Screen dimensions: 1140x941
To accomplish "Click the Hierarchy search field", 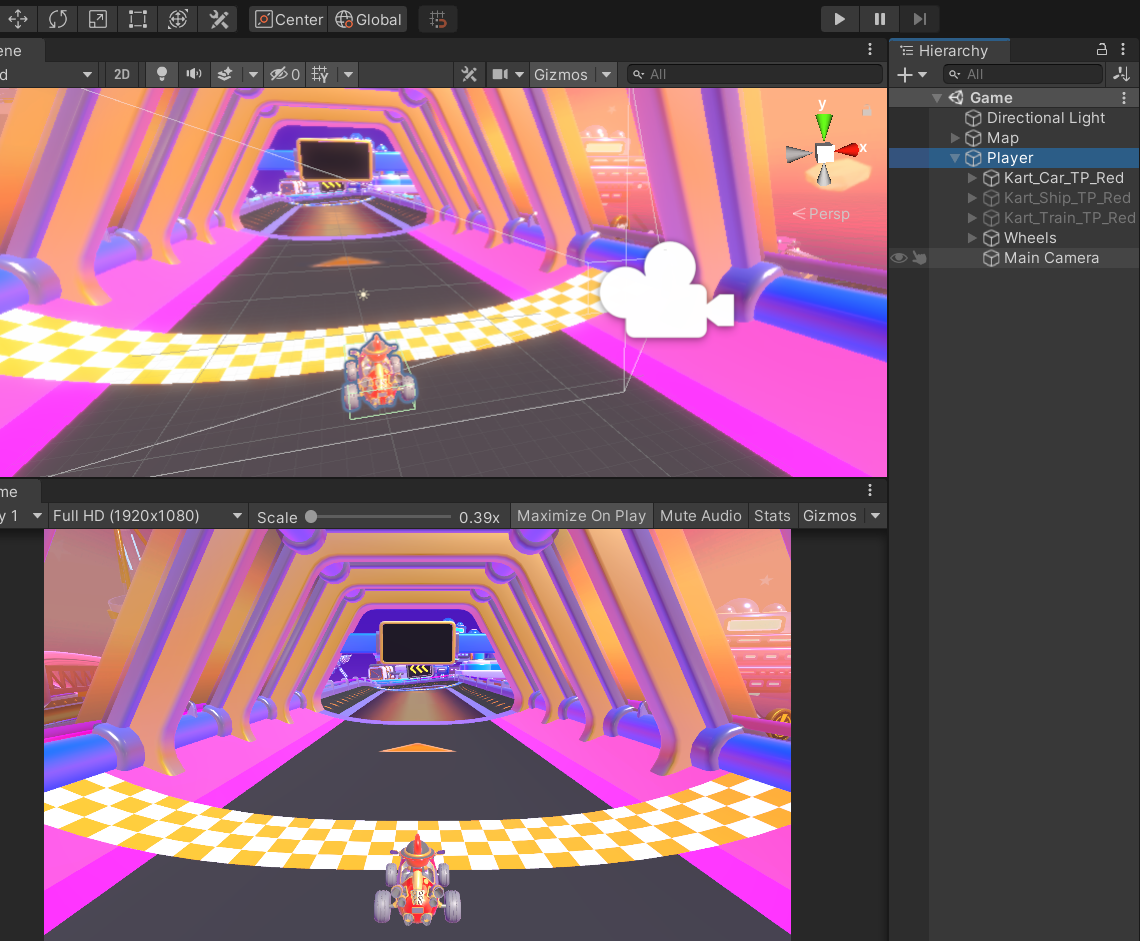I will [1023, 74].
